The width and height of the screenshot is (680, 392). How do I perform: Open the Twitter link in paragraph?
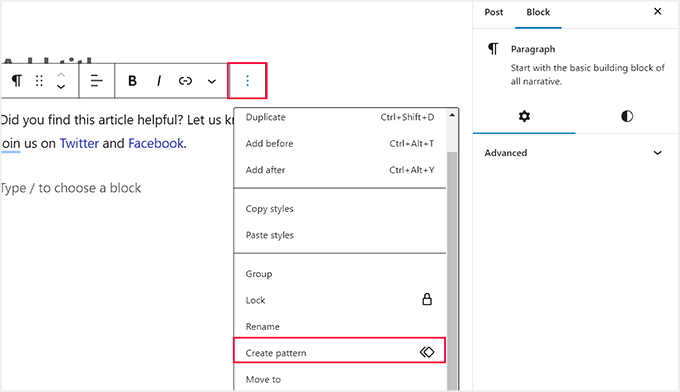click(x=79, y=143)
